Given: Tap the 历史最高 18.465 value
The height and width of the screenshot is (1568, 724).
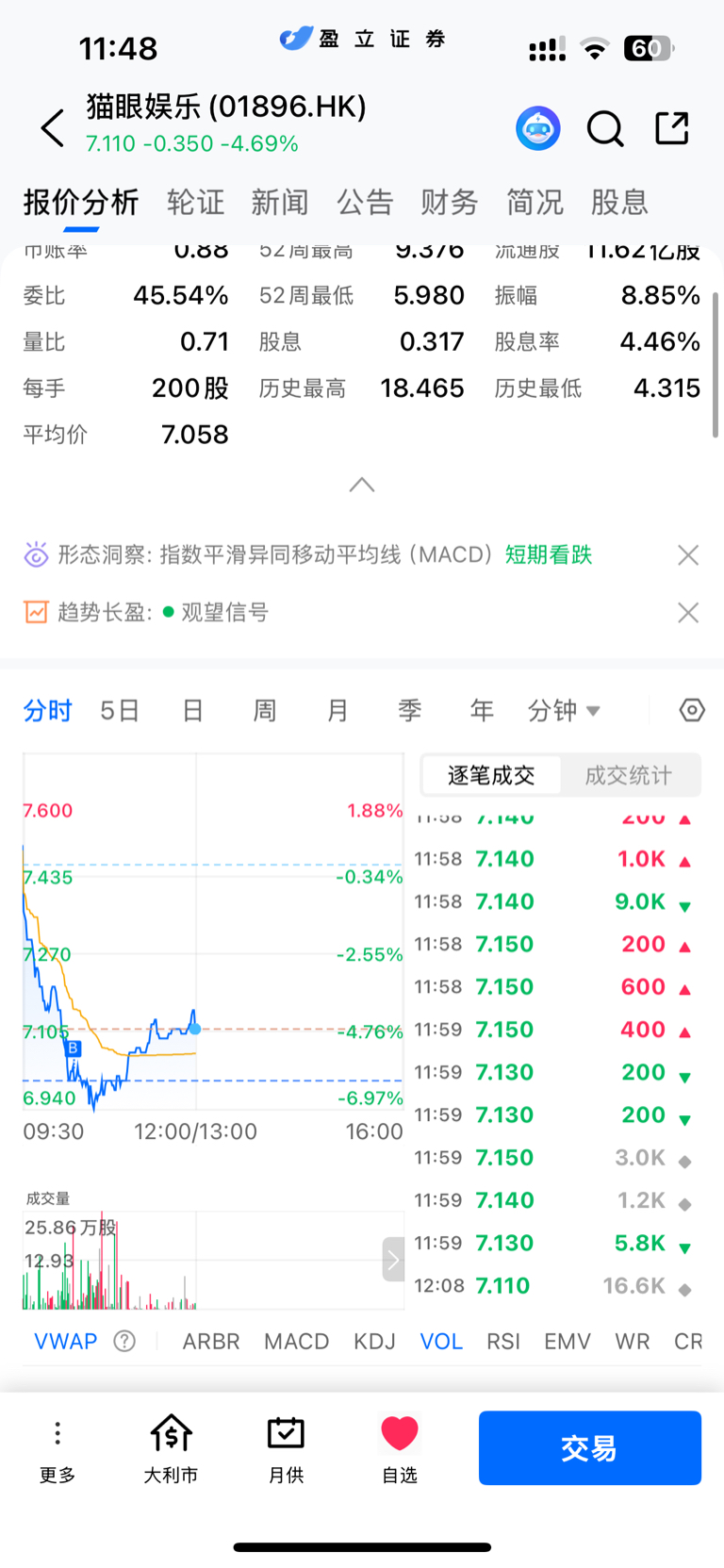Looking at the screenshot, I should pos(422,388).
